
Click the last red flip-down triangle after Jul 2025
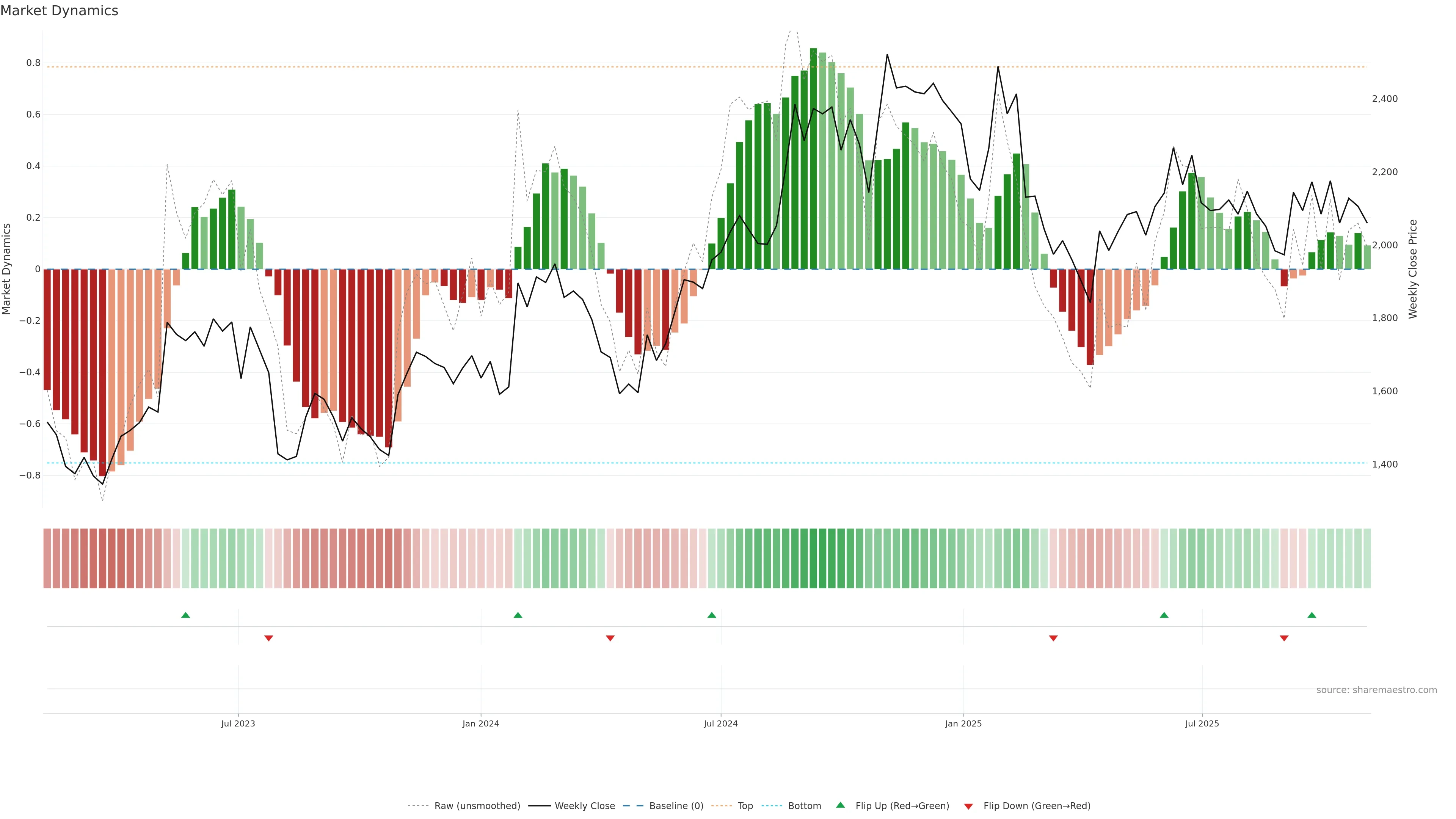1283,638
